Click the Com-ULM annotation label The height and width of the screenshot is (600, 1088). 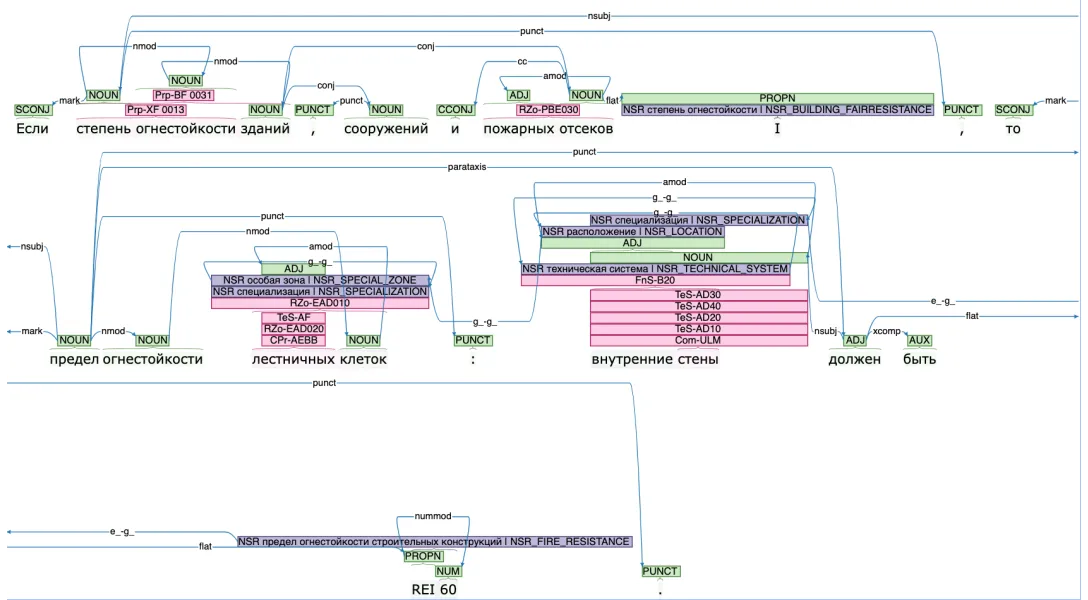pyautogui.click(x=698, y=340)
